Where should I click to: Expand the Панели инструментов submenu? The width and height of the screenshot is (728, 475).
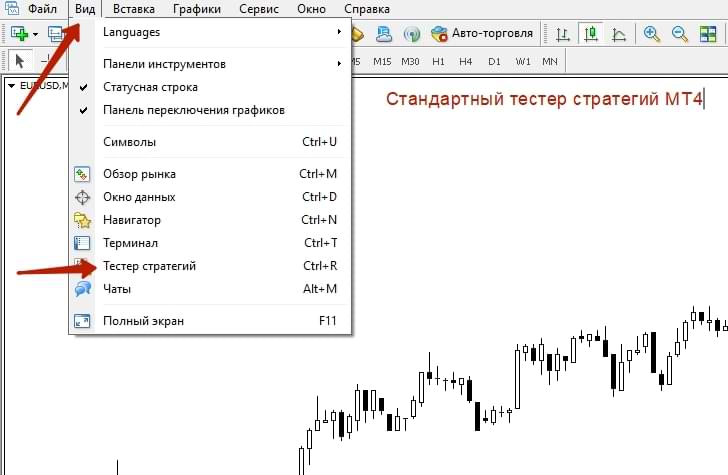point(210,64)
